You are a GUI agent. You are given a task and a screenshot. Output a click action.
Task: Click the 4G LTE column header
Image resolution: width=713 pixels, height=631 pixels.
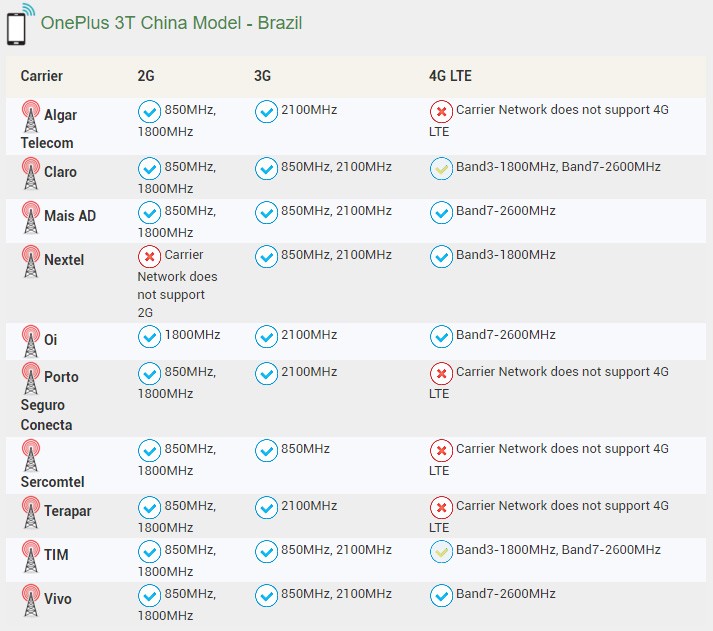(x=450, y=76)
